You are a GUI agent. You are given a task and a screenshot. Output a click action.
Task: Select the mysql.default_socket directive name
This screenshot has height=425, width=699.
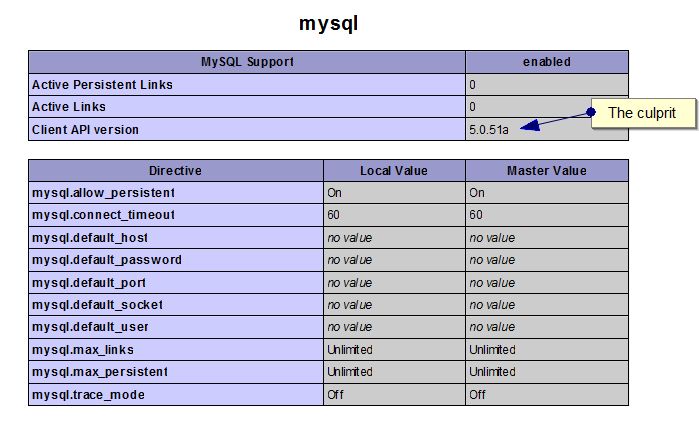97,305
